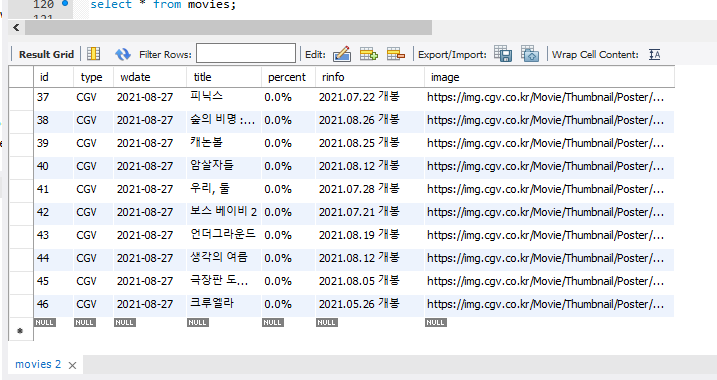Select the title cell 언더그라운드
The height and width of the screenshot is (380, 717).
[224, 235]
